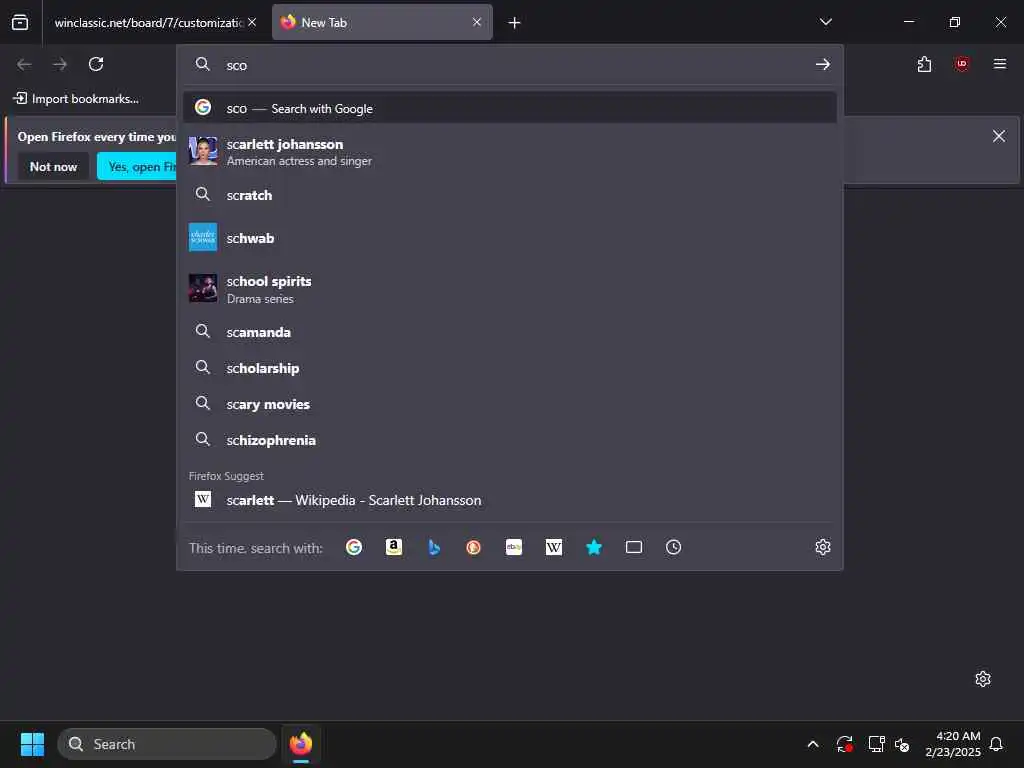Search this time with Amazon icon
The height and width of the screenshot is (768, 1024).
(394, 547)
